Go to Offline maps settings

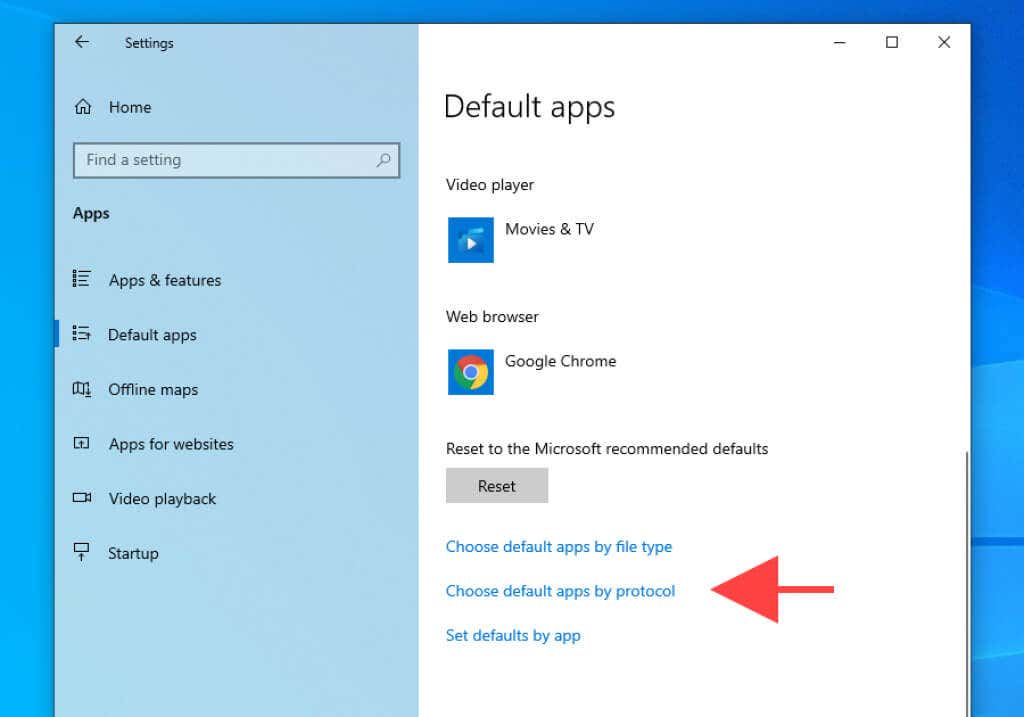(x=153, y=390)
